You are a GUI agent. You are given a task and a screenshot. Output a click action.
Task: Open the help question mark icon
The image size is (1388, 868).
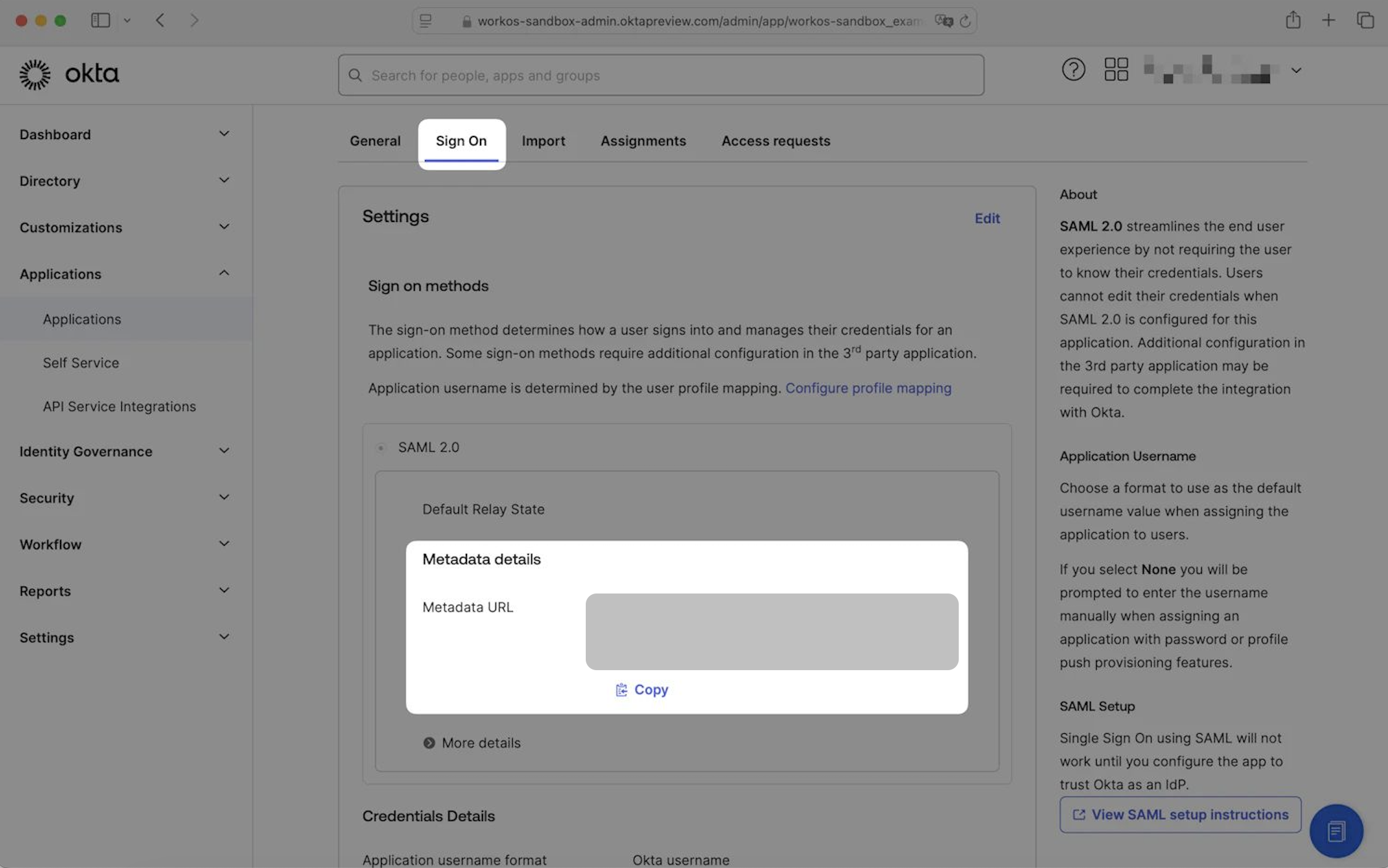(1073, 69)
